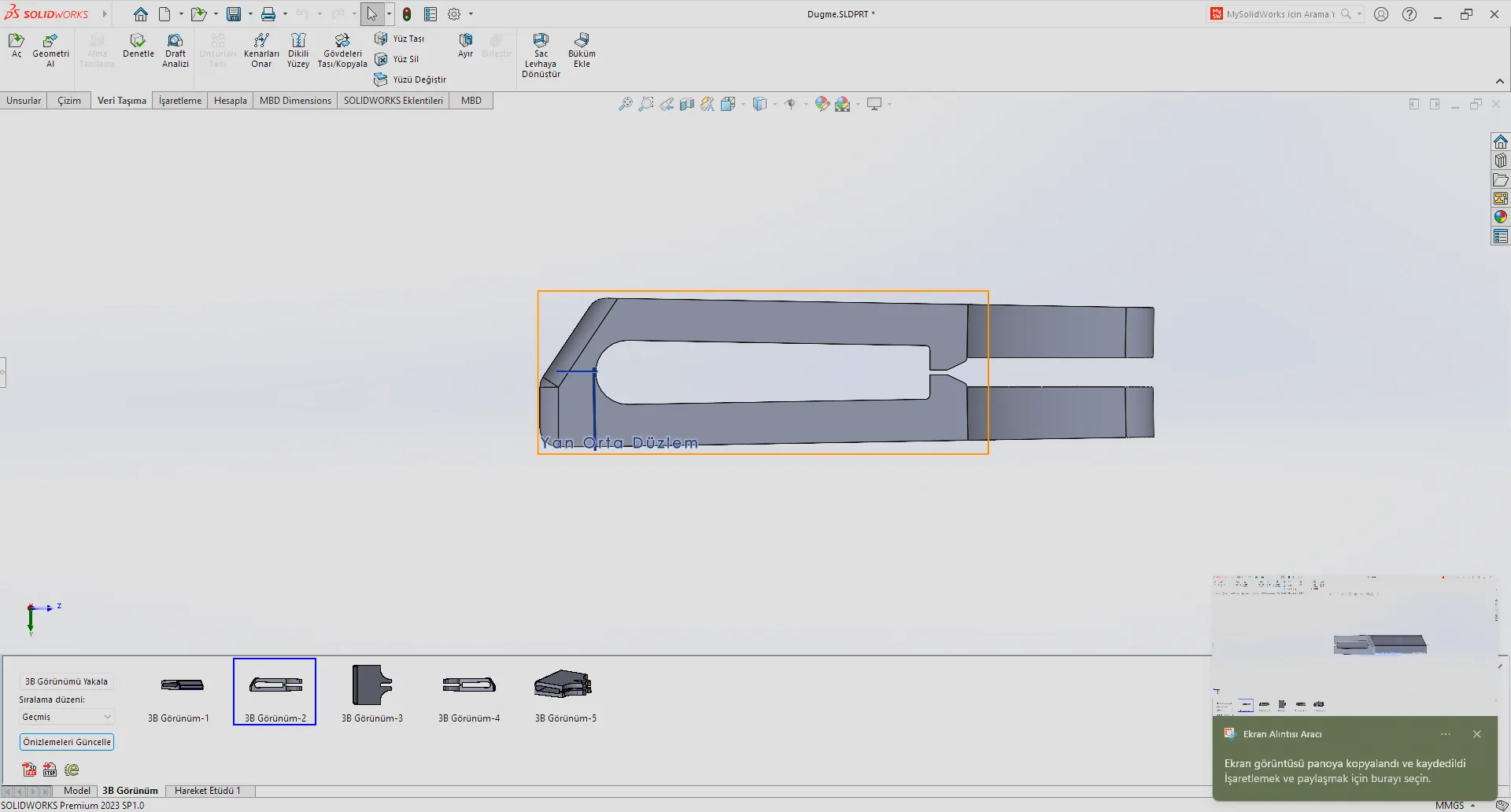Select the Büküm Ekle tool
The height and width of the screenshot is (812, 1511).
pos(582,50)
